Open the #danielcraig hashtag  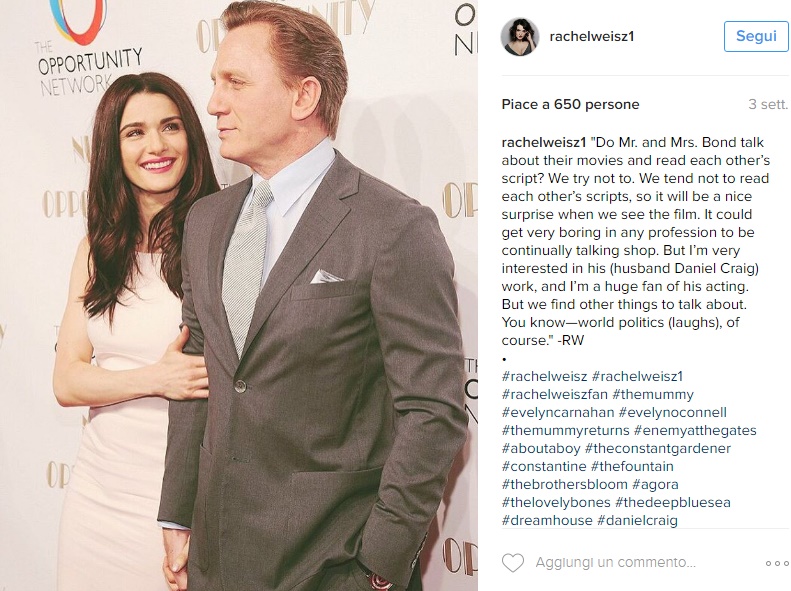[x=637, y=520]
